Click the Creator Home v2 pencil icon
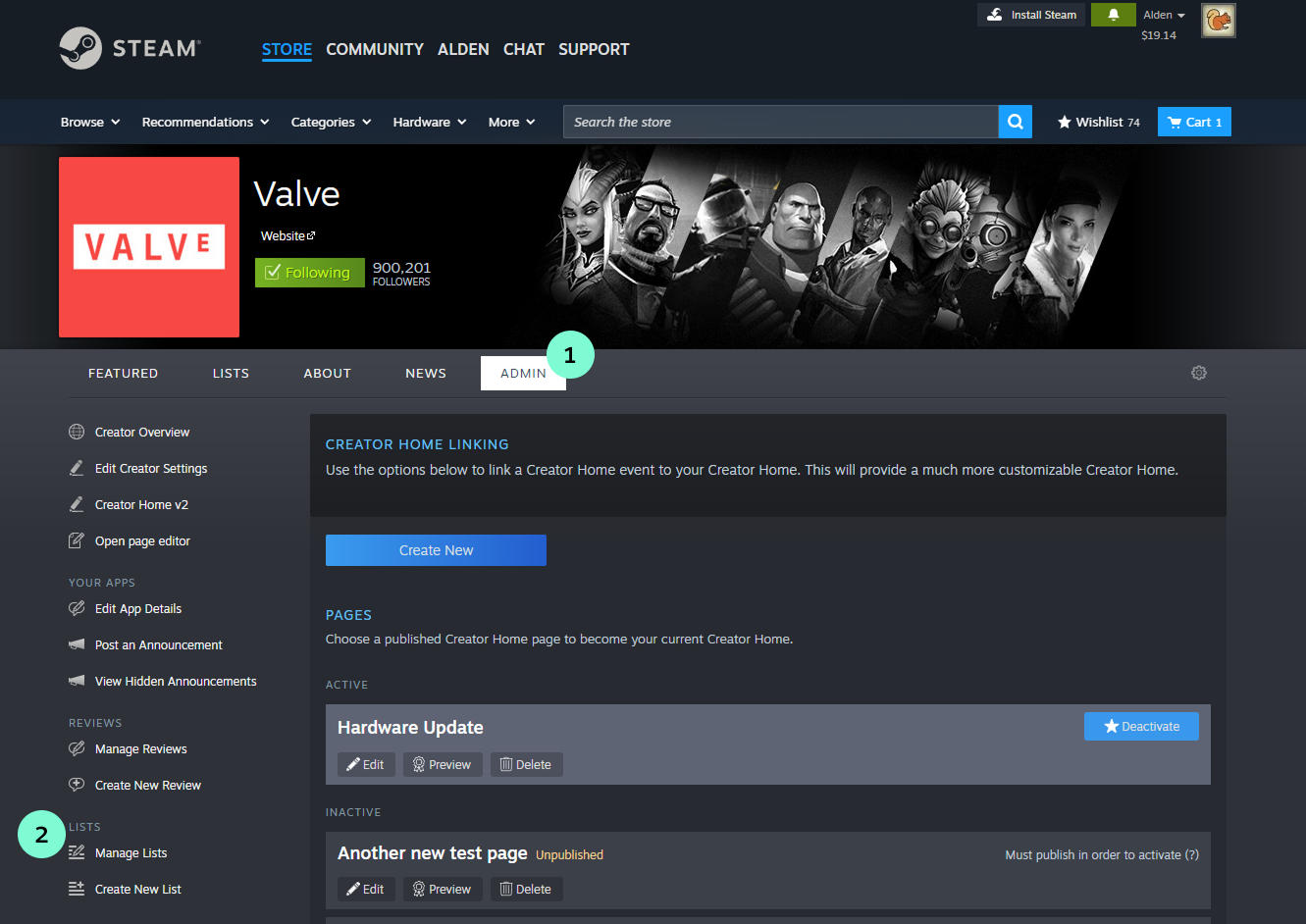This screenshot has width=1306, height=924. (x=77, y=504)
